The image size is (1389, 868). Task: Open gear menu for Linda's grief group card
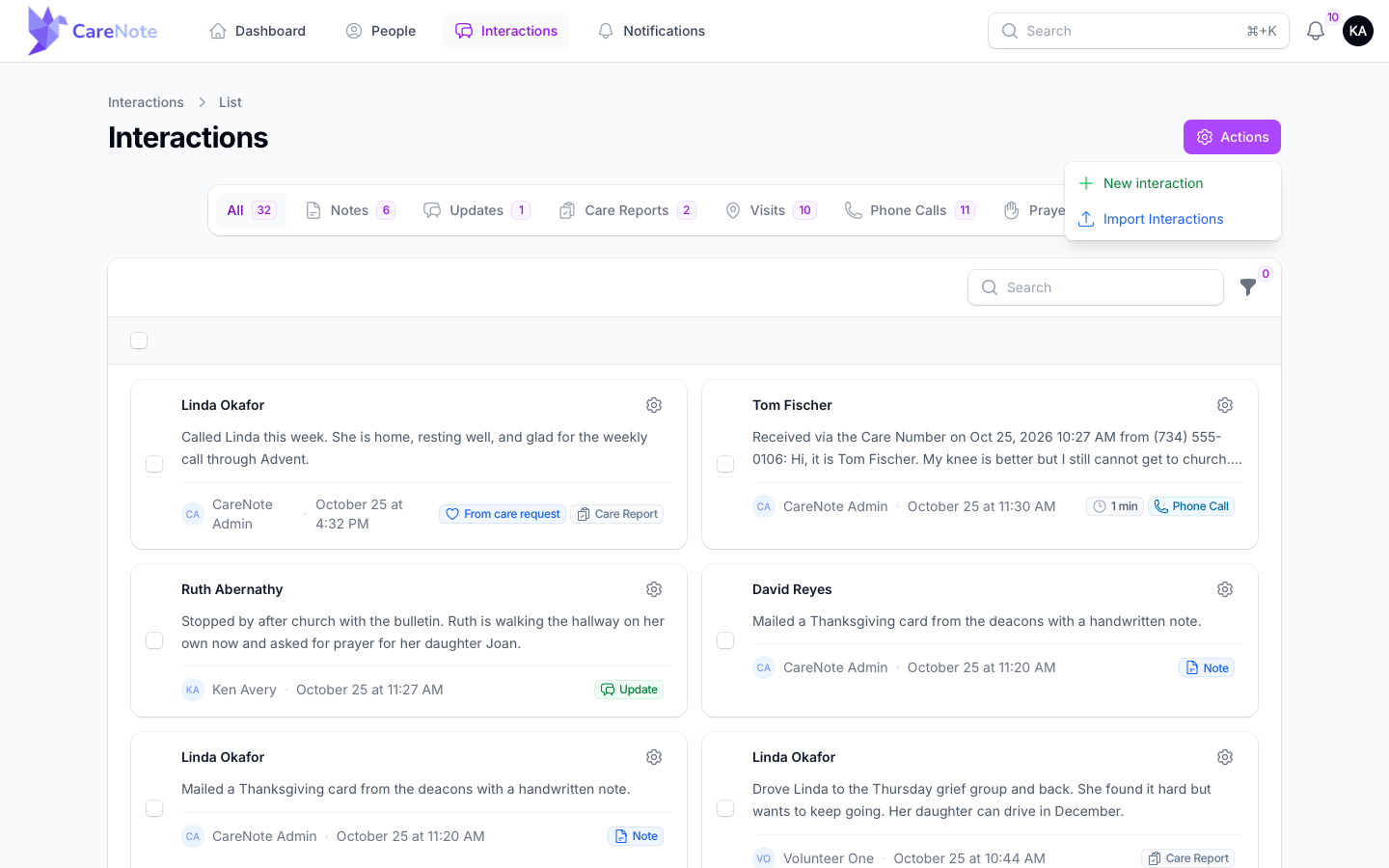click(x=1225, y=757)
